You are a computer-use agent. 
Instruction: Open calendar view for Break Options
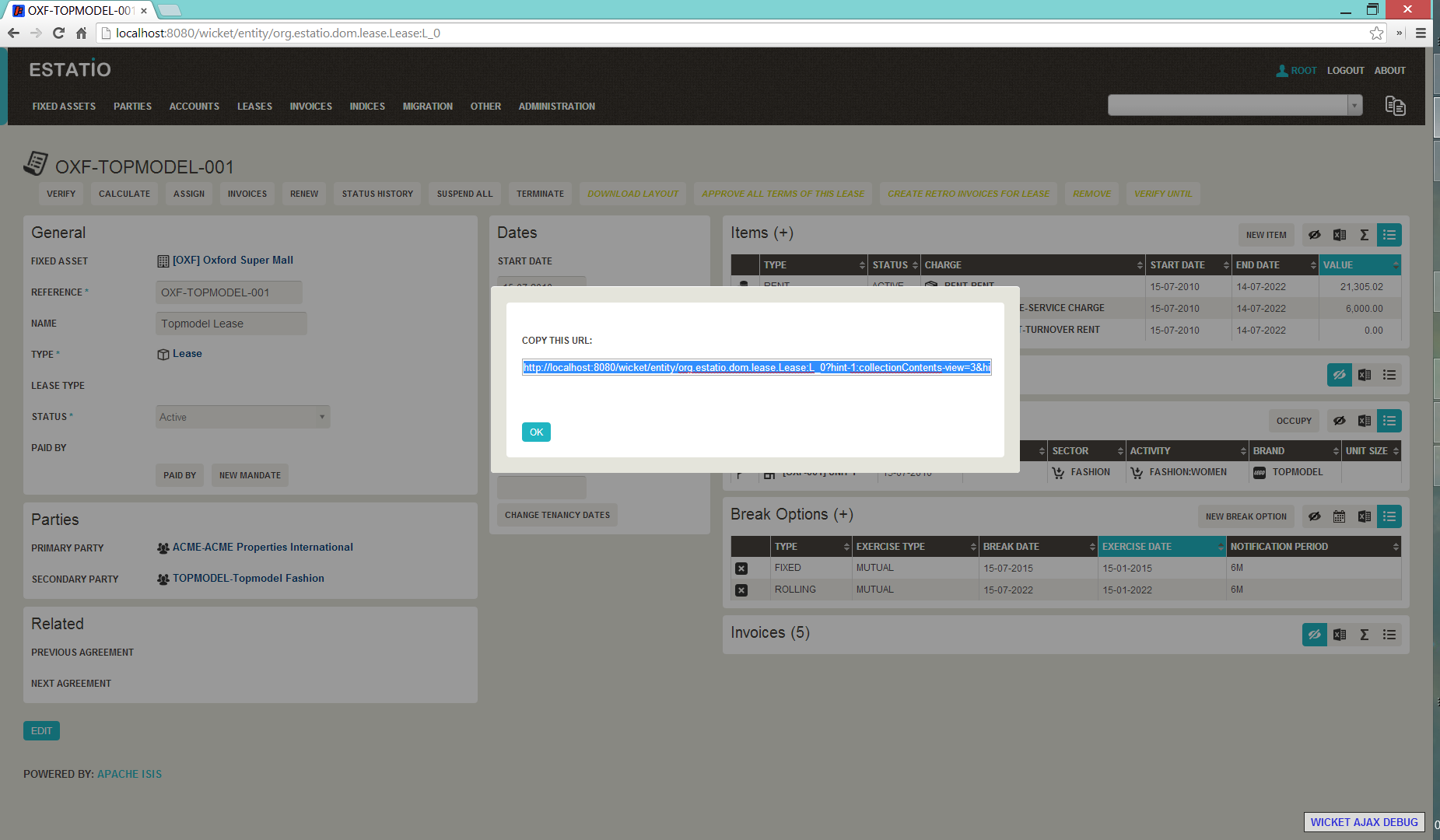pyautogui.click(x=1339, y=516)
